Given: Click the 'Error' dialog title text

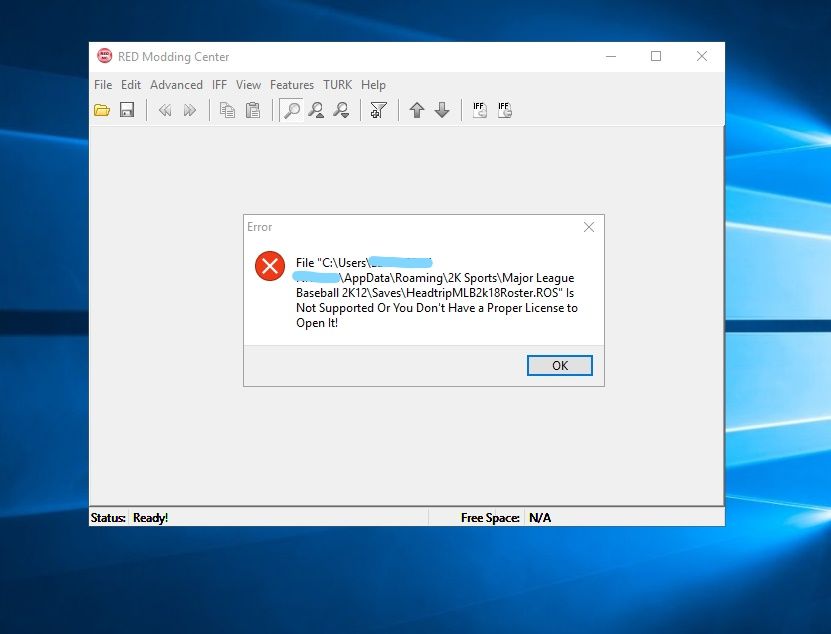Looking at the screenshot, I should [259, 227].
